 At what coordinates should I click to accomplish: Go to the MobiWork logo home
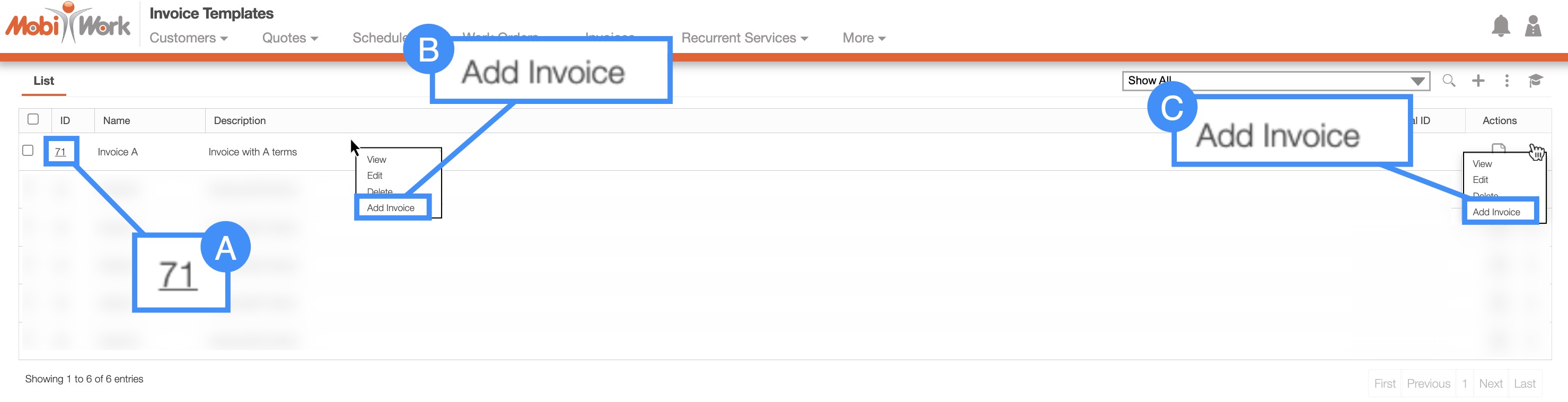pos(68,24)
